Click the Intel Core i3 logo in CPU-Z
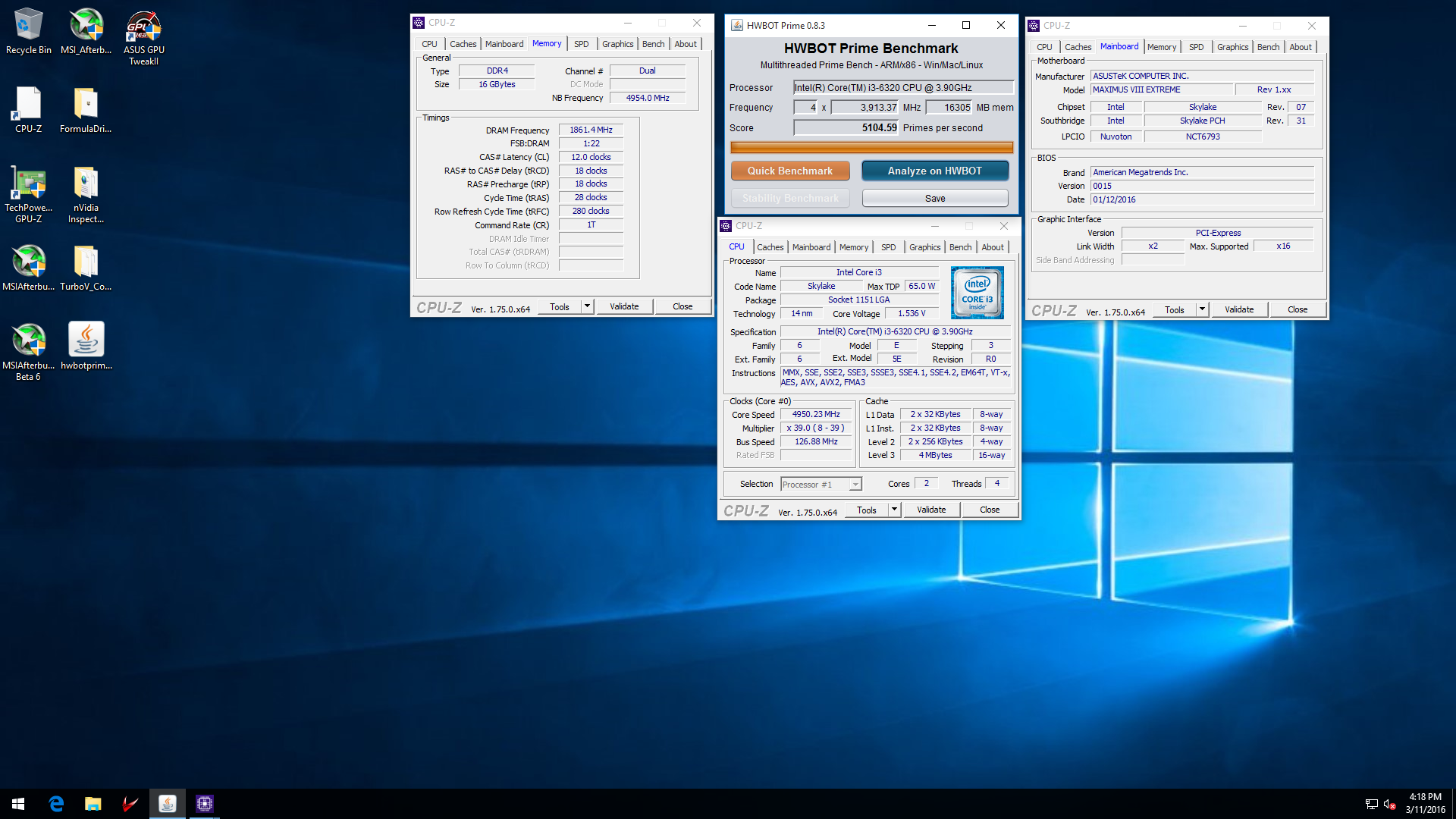 pos(977,293)
